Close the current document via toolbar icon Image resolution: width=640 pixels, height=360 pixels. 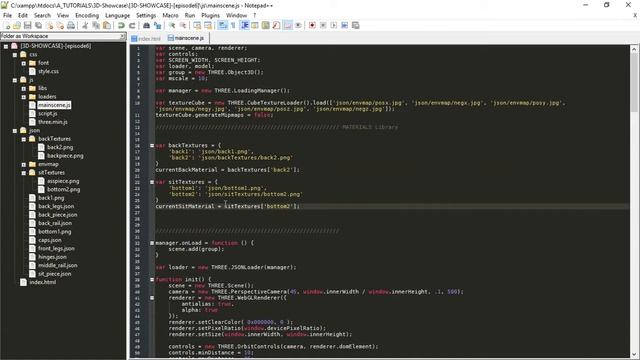point(49,25)
